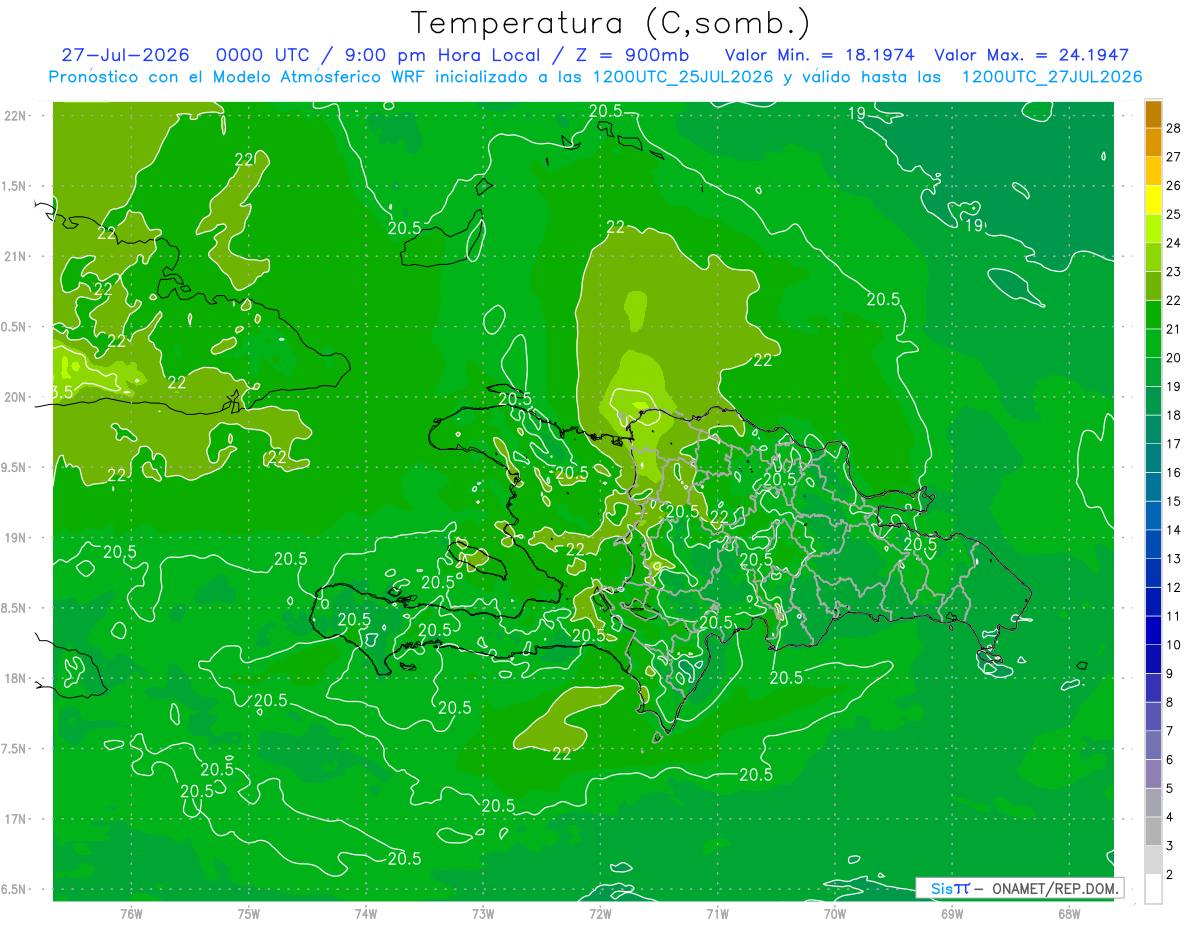Click the legend scale value '12'
Viewport: 1200px width, 927px height.
[1174, 587]
